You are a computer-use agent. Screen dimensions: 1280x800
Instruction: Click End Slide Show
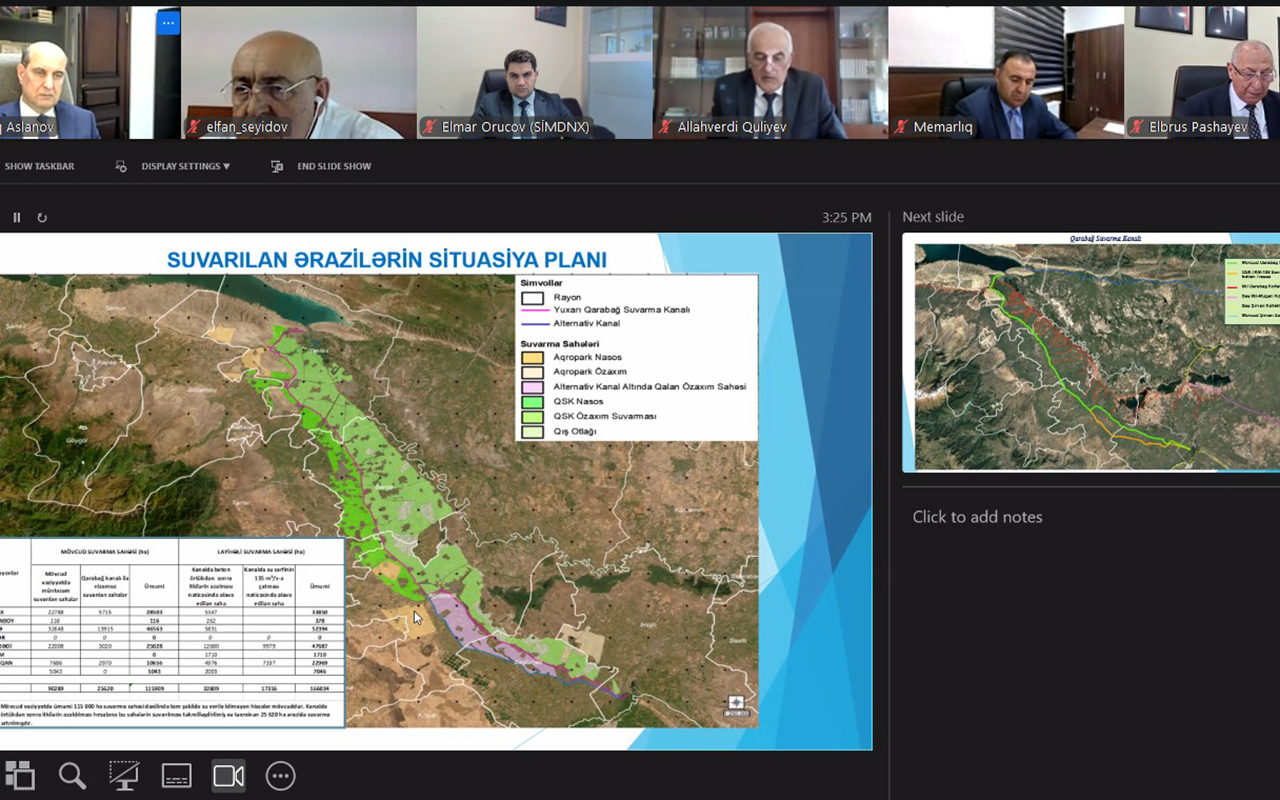[x=334, y=166]
